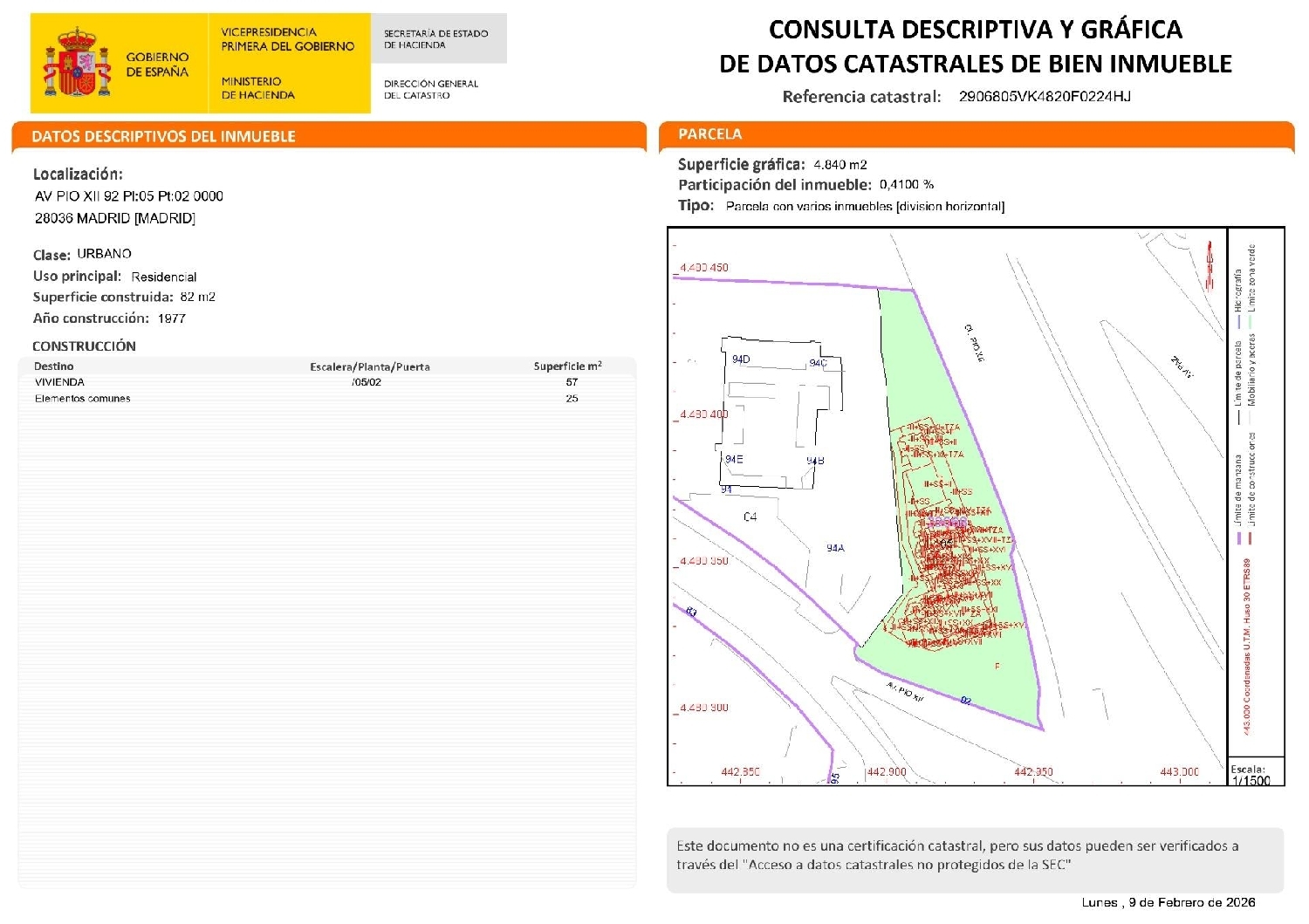Select the DATOS DESCRIPTIVOS DEL INMUEBLE header
Image resolution: width=1309 pixels, height=924 pixels.
tap(163, 136)
